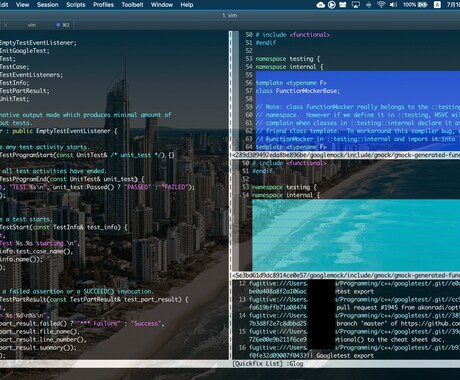Click the 100% battery indicator
The width and height of the screenshot is (460, 380).
point(415,5)
